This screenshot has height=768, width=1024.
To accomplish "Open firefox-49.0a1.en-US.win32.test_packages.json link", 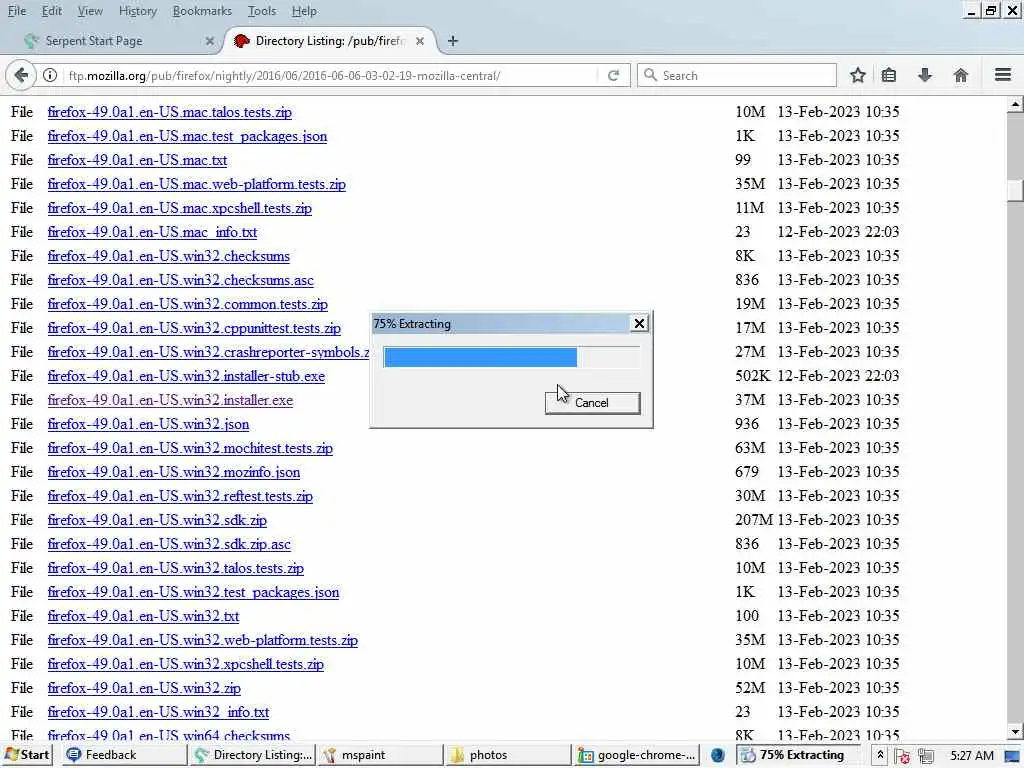I will click(x=193, y=592).
